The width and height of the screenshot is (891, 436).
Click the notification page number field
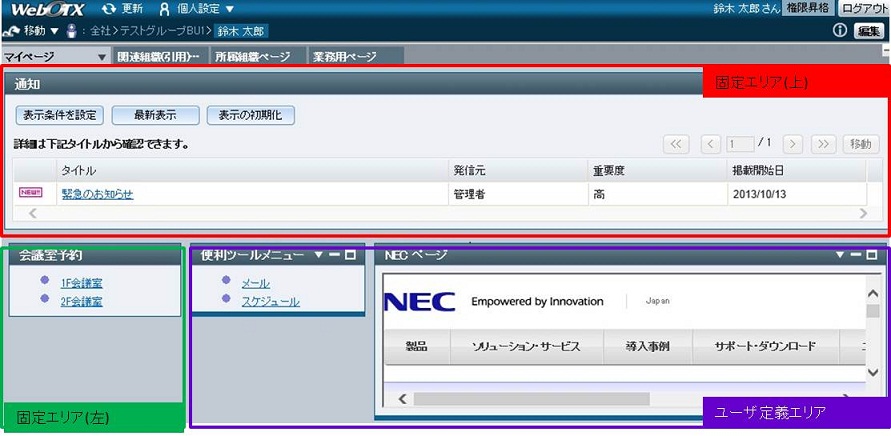[x=741, y=144]
